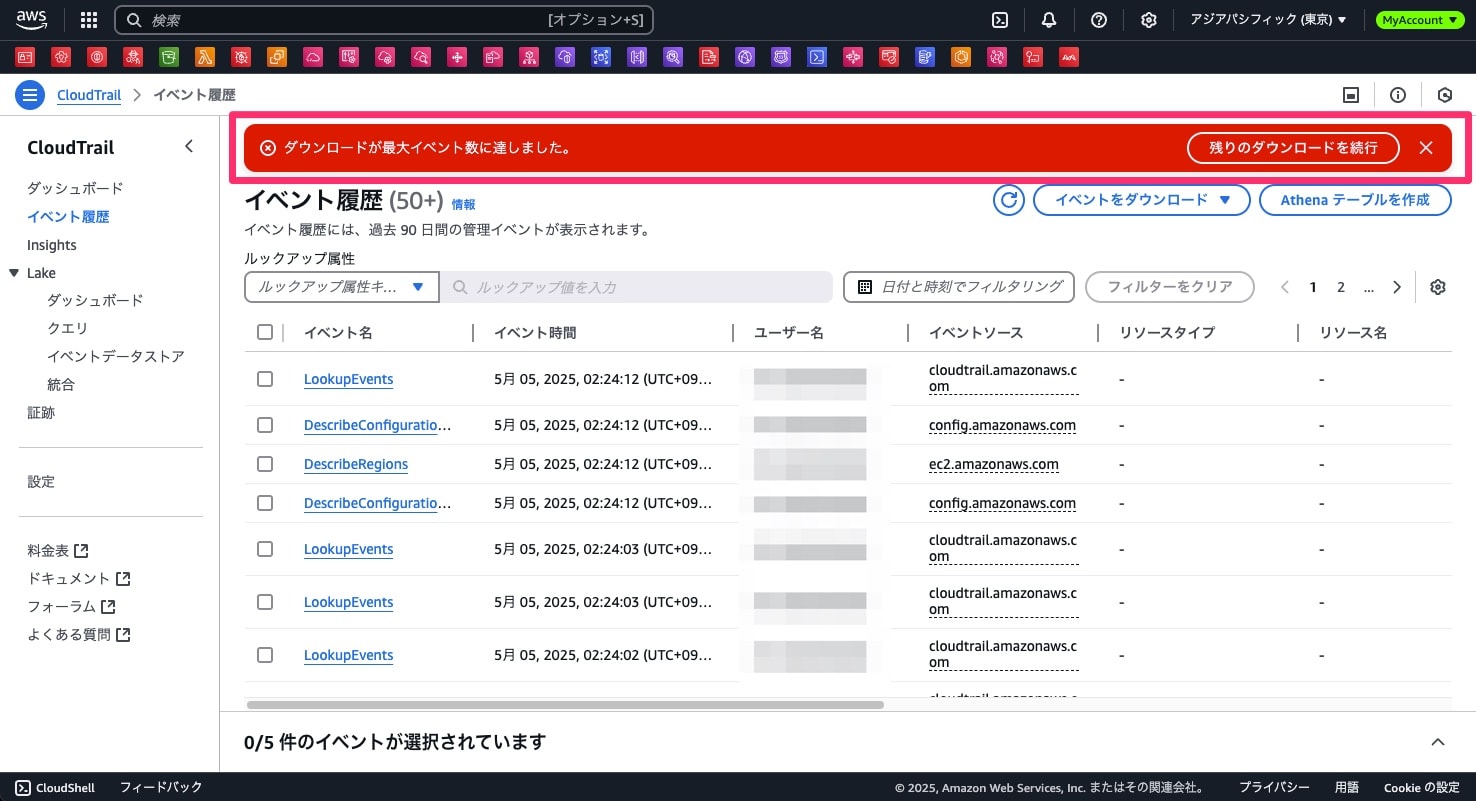Image resolution: width=1476 pixels, height=801 pixels.
Task: Open the blue CloudShell shortcut in favorites bar
Action: tap(817, 57)
